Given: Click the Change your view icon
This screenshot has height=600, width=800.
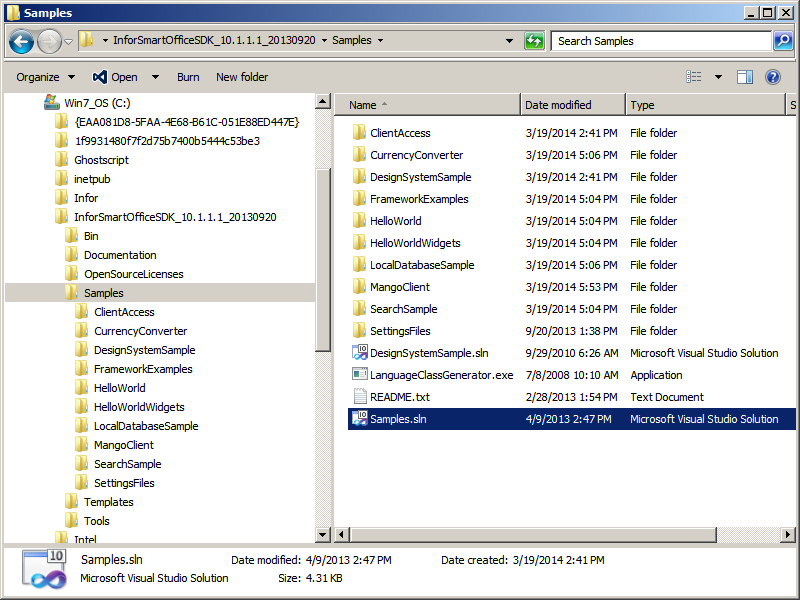Looking at the screenshot, I should pos(694,77).
